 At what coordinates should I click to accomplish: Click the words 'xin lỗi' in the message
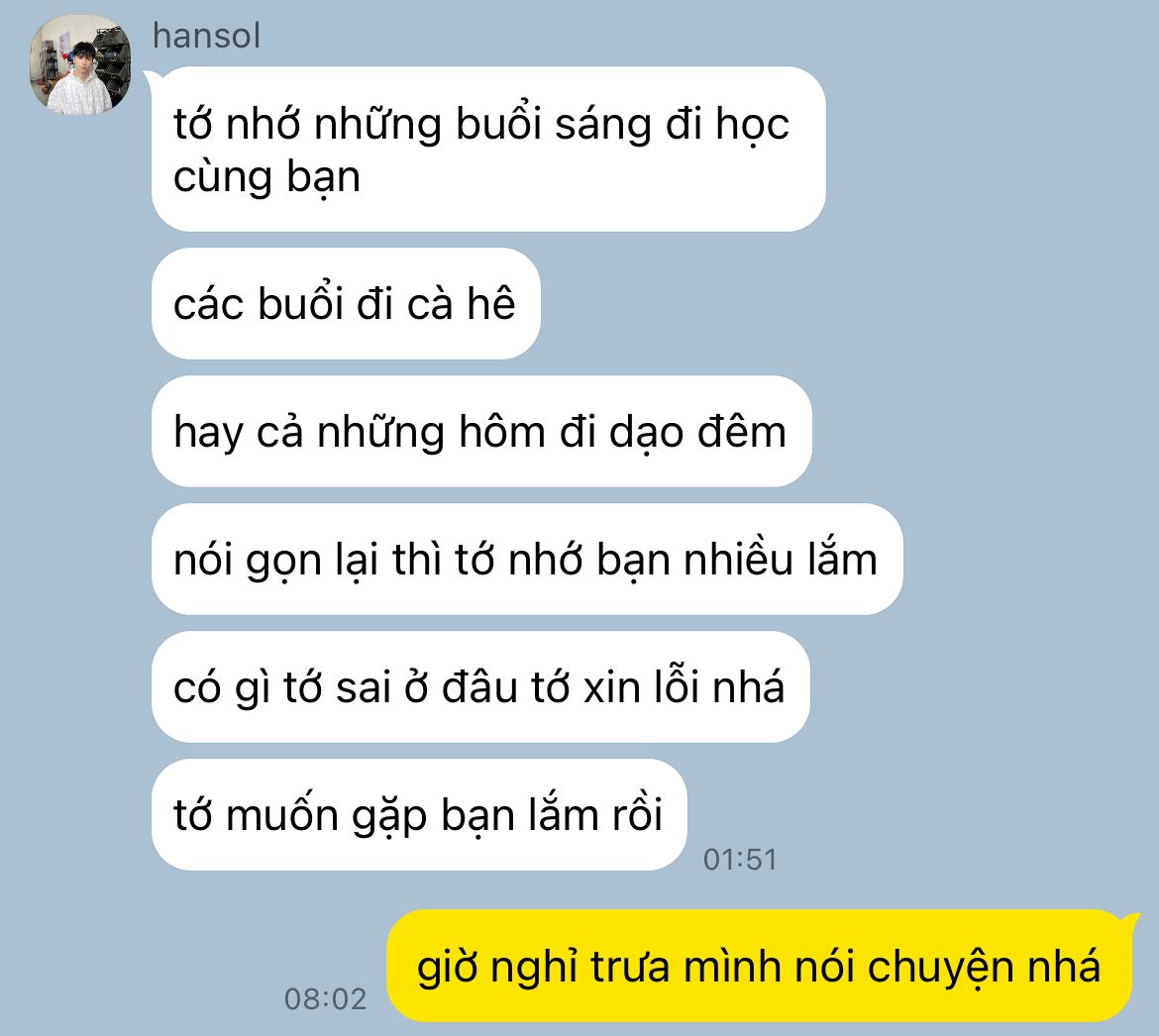tap(642, 687)
